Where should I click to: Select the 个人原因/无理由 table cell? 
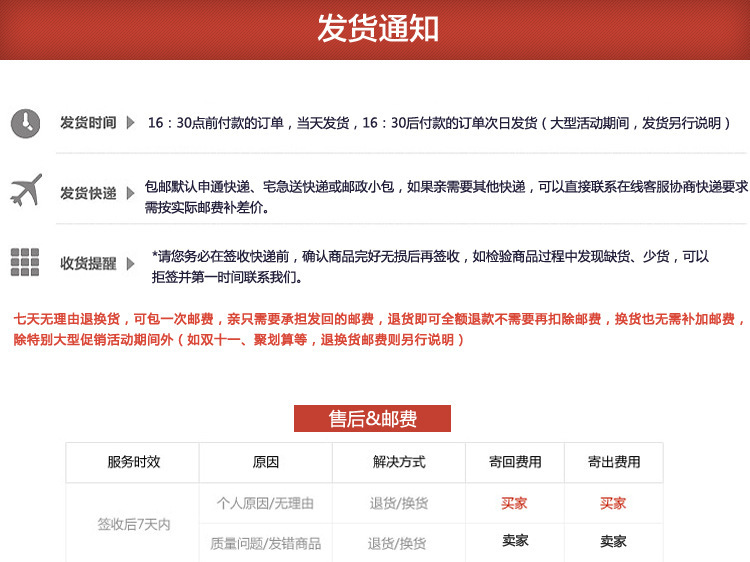pyautogui.click(x=265, y=504)
